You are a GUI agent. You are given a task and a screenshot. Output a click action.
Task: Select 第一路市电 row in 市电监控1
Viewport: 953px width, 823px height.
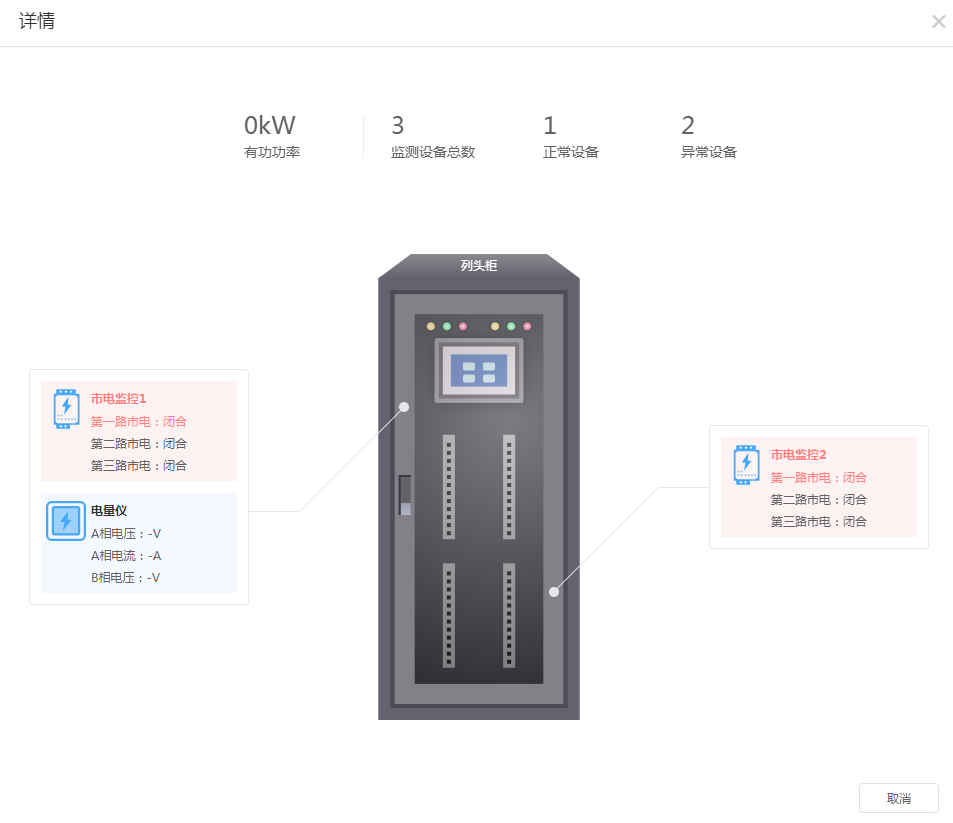click(x=139, y=421)
